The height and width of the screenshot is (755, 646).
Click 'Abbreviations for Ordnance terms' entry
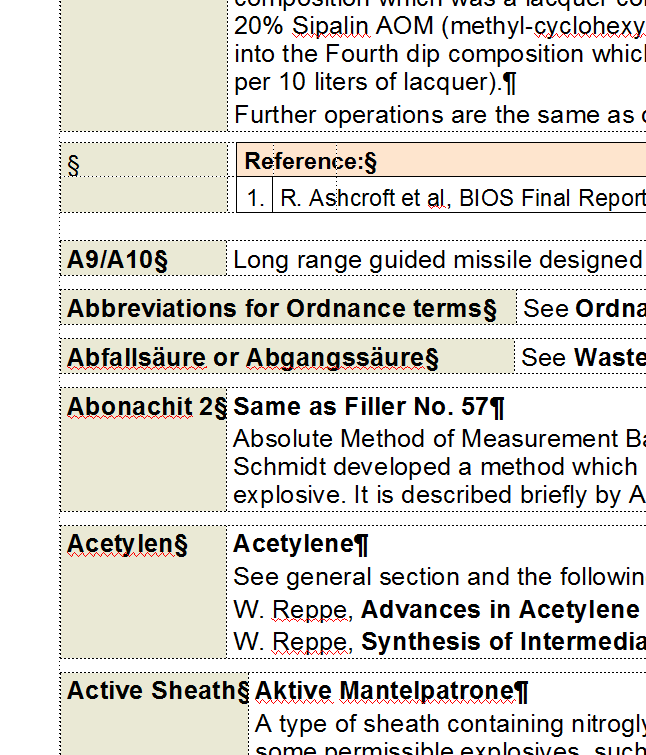click(288, 308)
